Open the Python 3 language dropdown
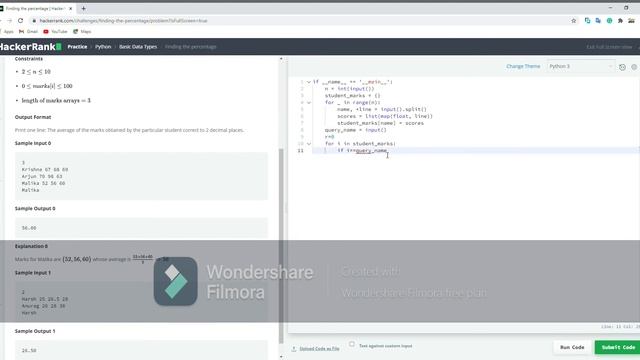The image size is (640, 360). tap(581, 66)
